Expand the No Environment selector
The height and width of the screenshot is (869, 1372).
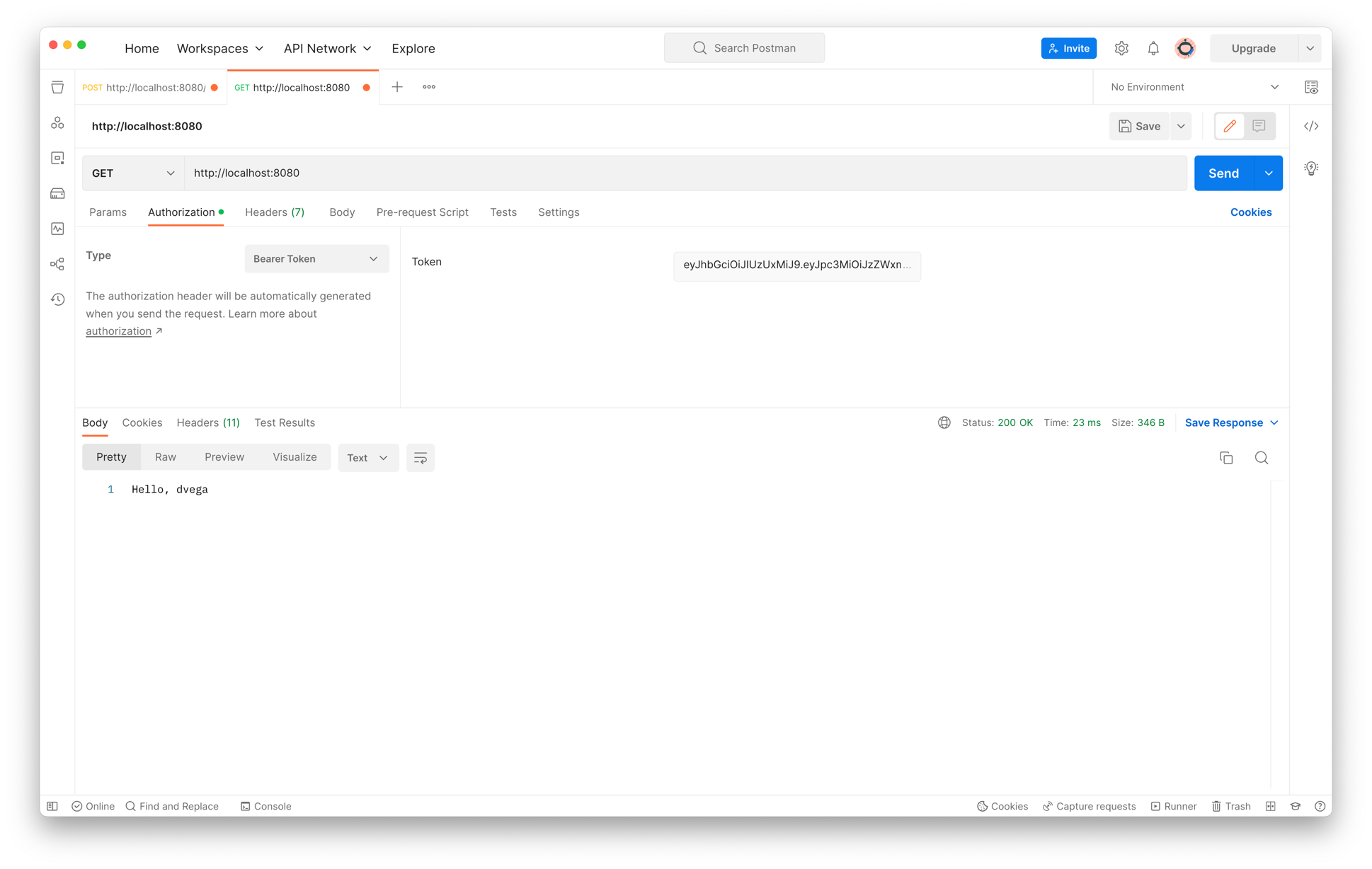[1194, 87]
